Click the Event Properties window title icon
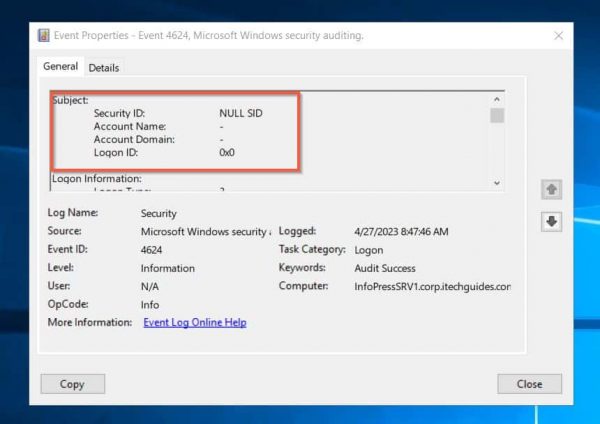Viewport: 600px width, 424px height. pos(44,36)
